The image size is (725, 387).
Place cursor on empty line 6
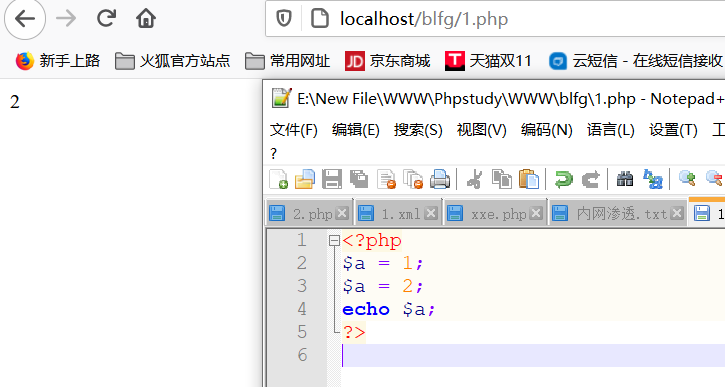tap(533, 355)
